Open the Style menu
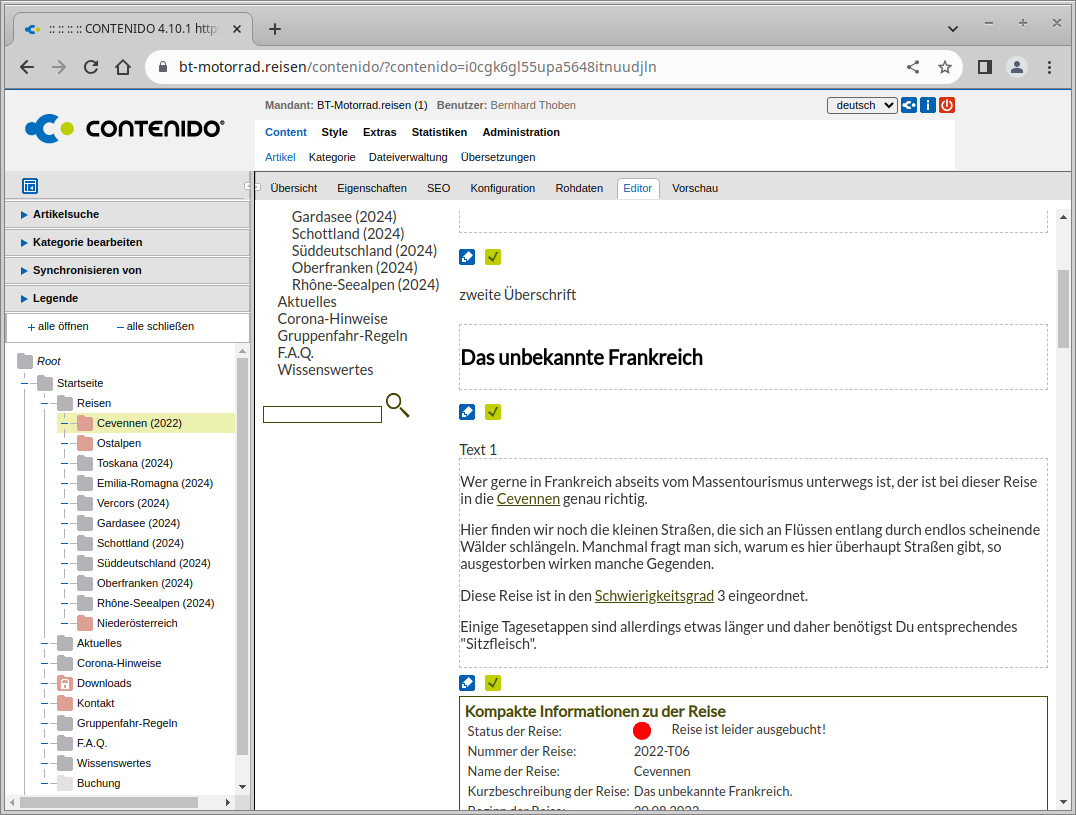 pyautogui.click(x=334, y=132)
